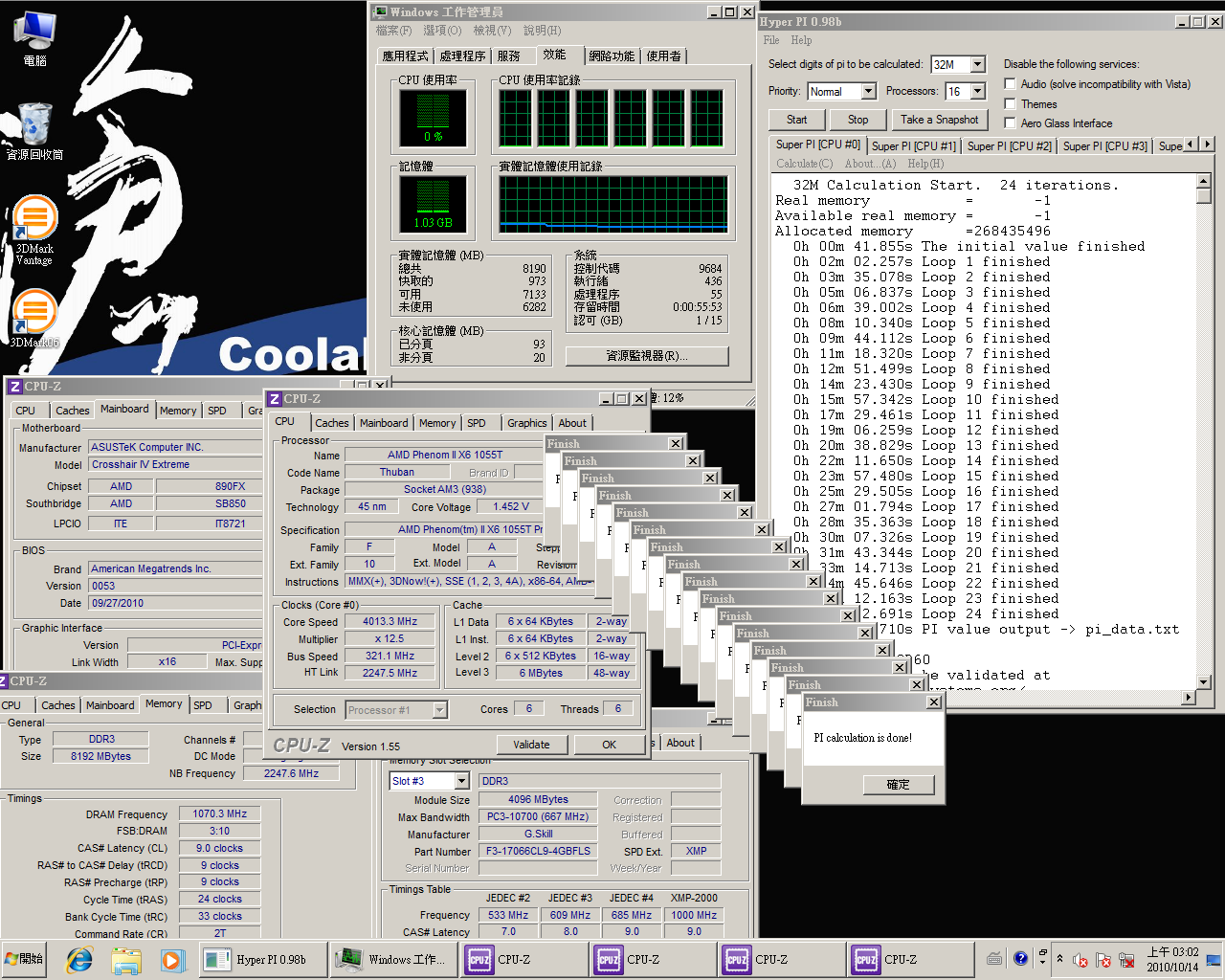Select Memory tab in bottom-left CPU-Z
The width and height of the screenshot is (1225, 980).
coord(164,703)
